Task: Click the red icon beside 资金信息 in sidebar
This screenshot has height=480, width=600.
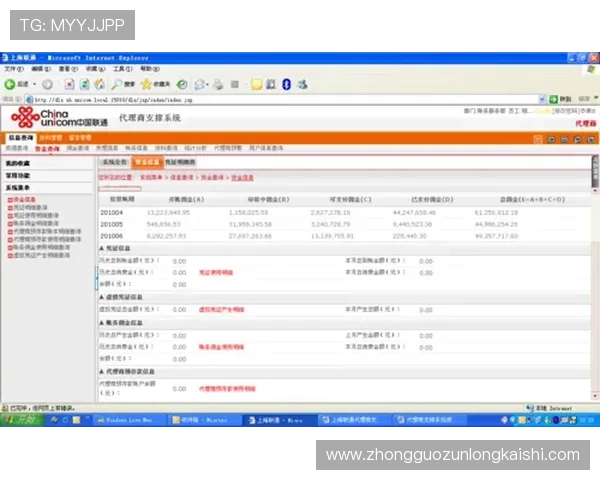Action: pos(9,199)
